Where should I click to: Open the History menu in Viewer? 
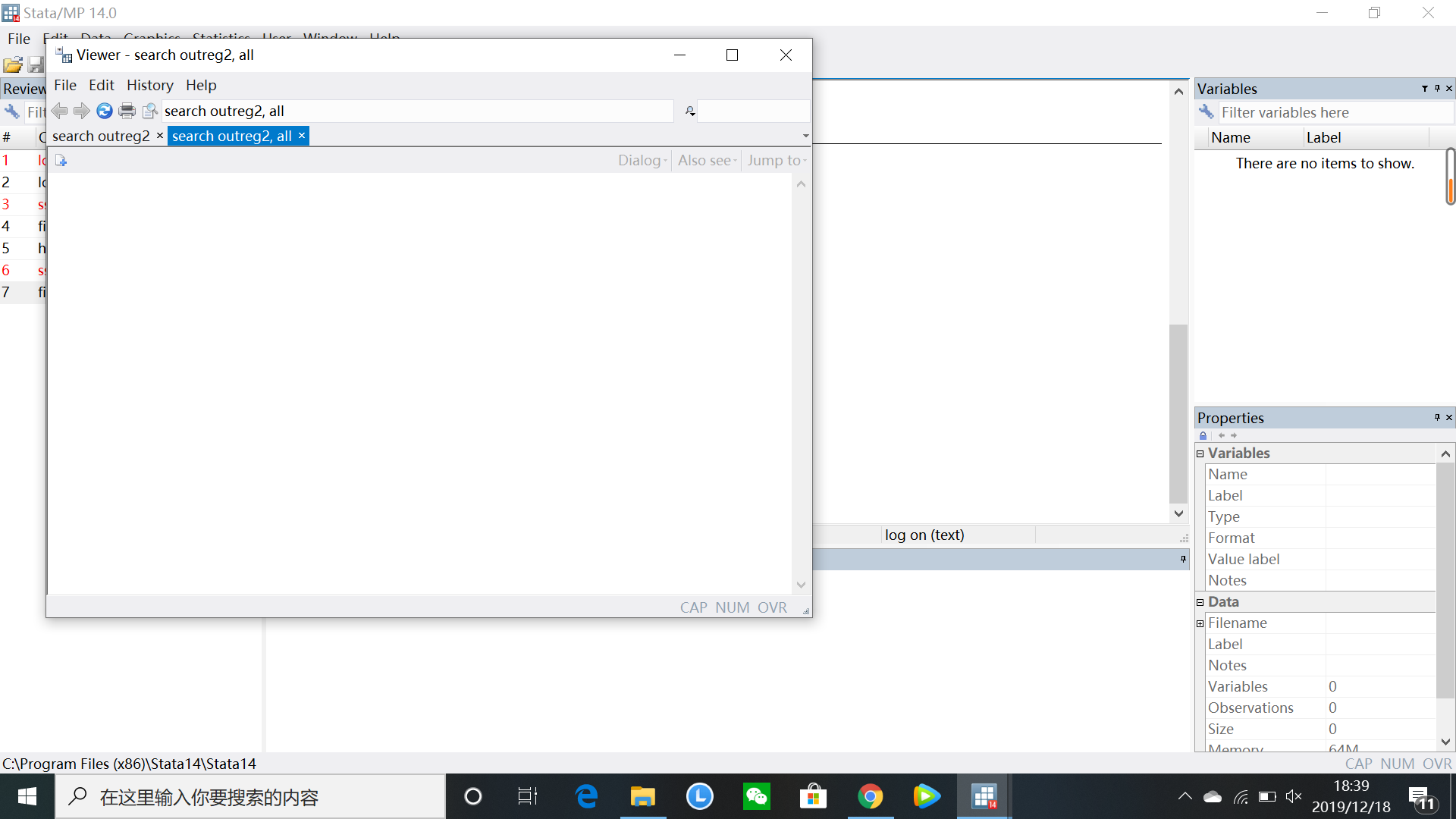[149, 85]
